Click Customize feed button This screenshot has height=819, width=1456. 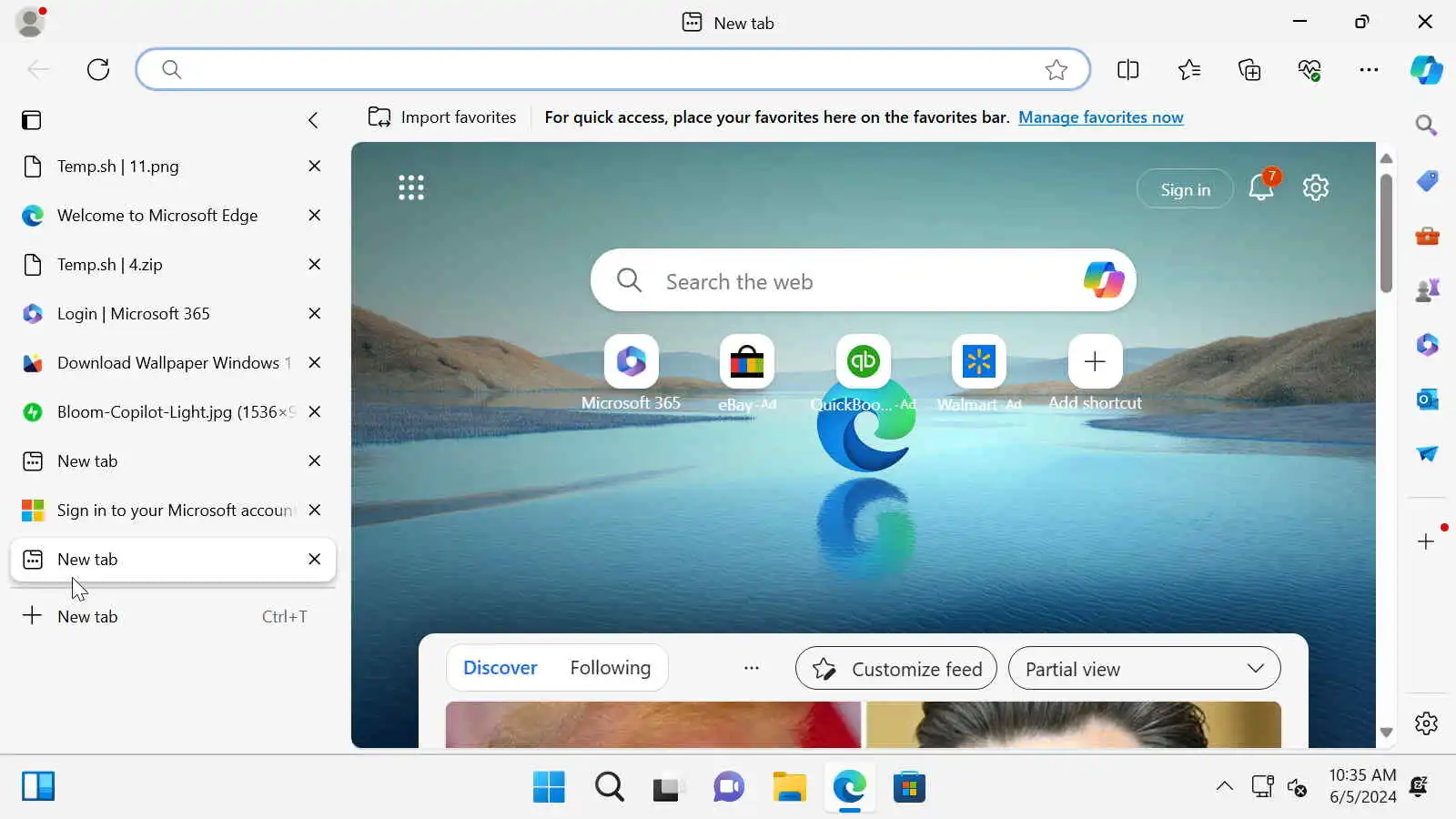click(x=896, y=669)
